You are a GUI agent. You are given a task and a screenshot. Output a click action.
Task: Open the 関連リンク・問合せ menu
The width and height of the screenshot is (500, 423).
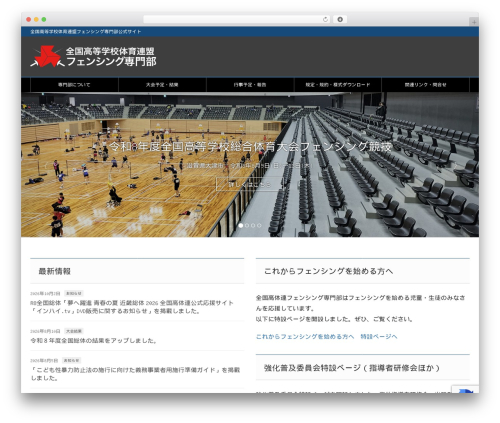(x=426, y=85)
